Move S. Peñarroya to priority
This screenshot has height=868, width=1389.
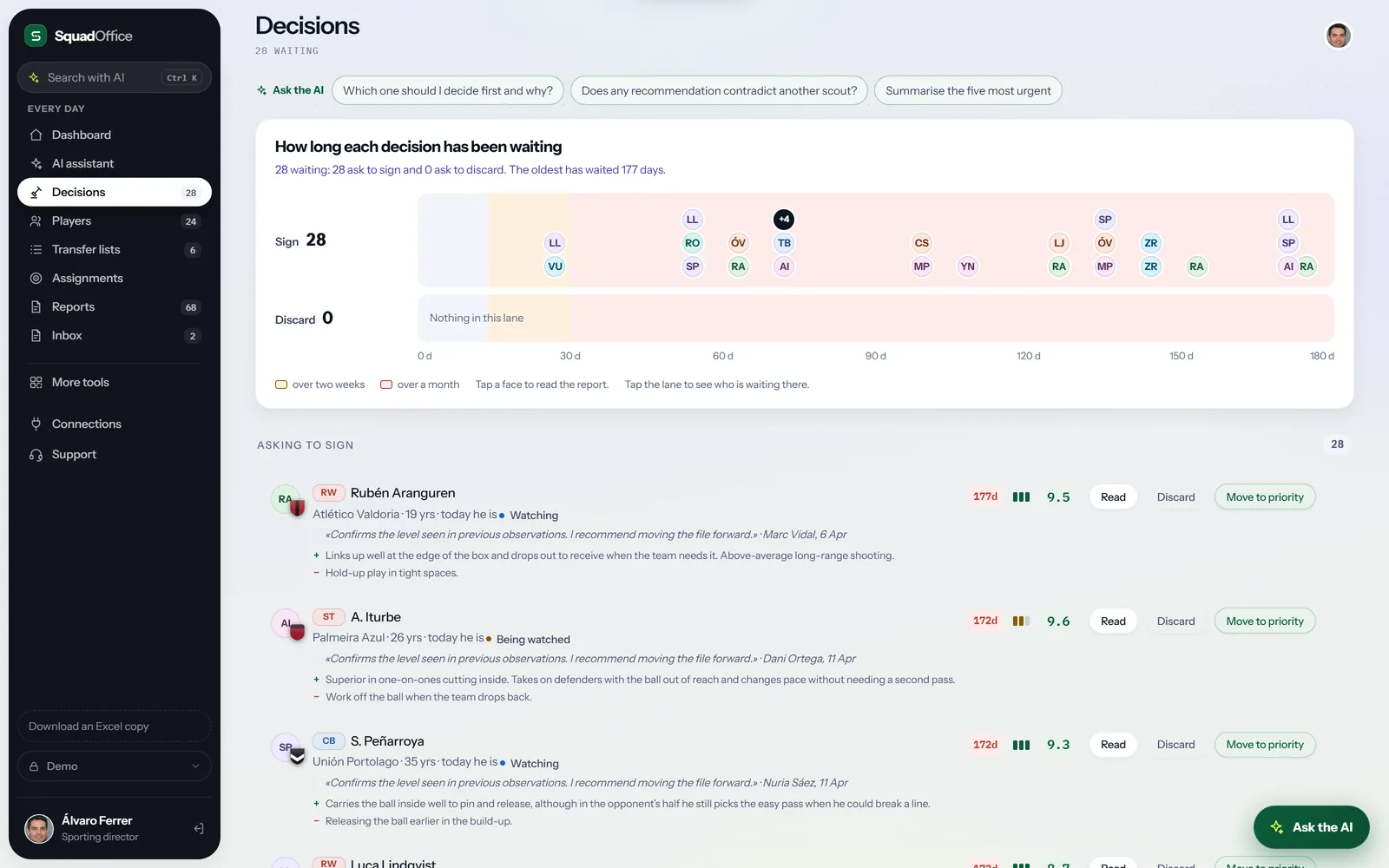click(x=1265, y=745)
